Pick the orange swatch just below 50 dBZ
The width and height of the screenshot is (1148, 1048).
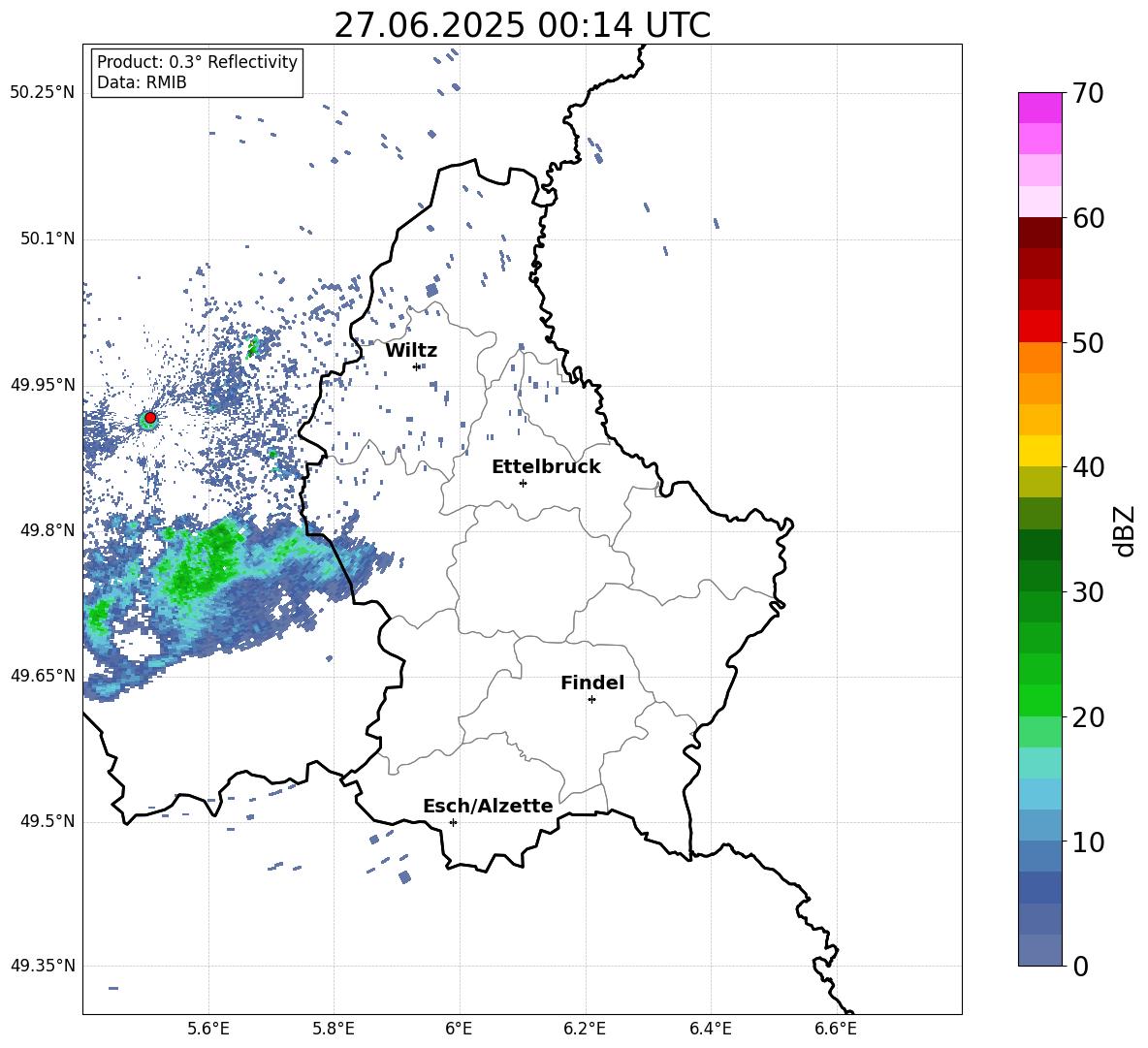point(1039,358)
